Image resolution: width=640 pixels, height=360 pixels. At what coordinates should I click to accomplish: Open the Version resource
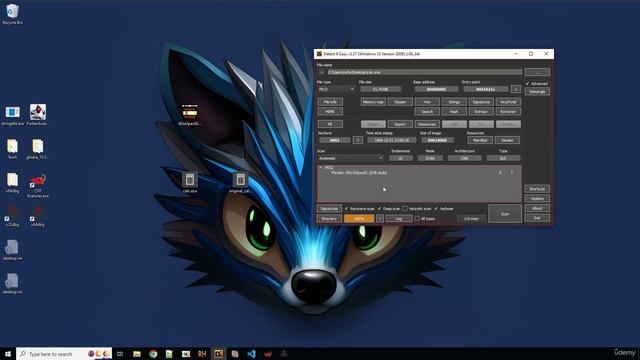507,140
